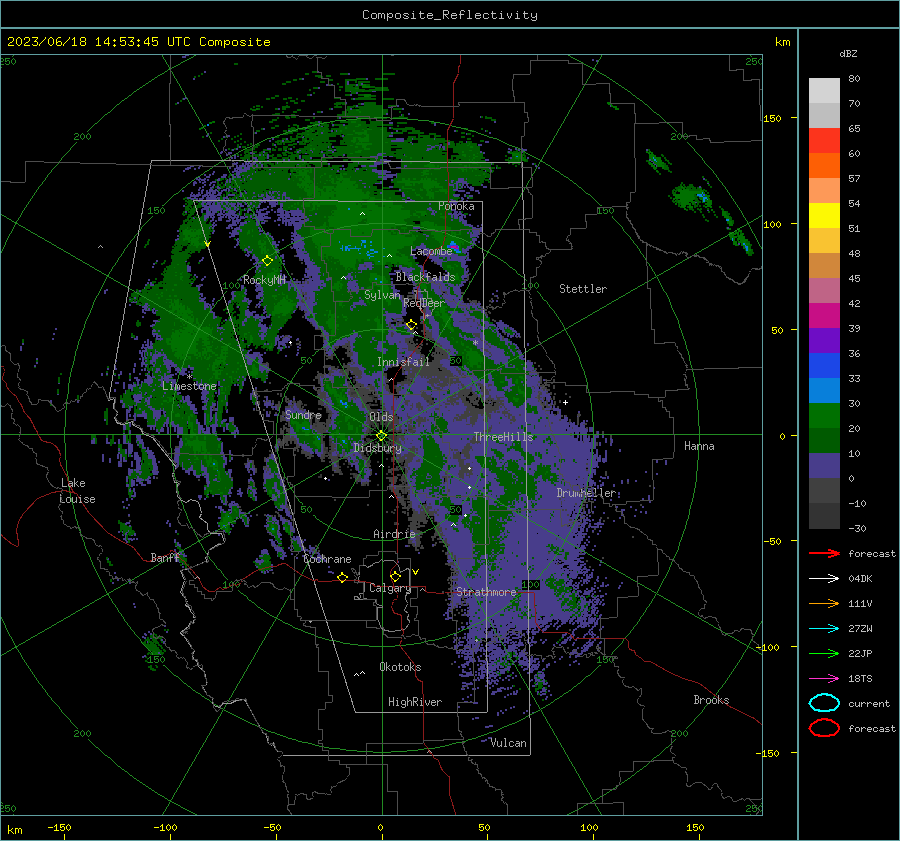Click the slate purple 10 dBZ swatch
The image size is (900, 841).
824,465
